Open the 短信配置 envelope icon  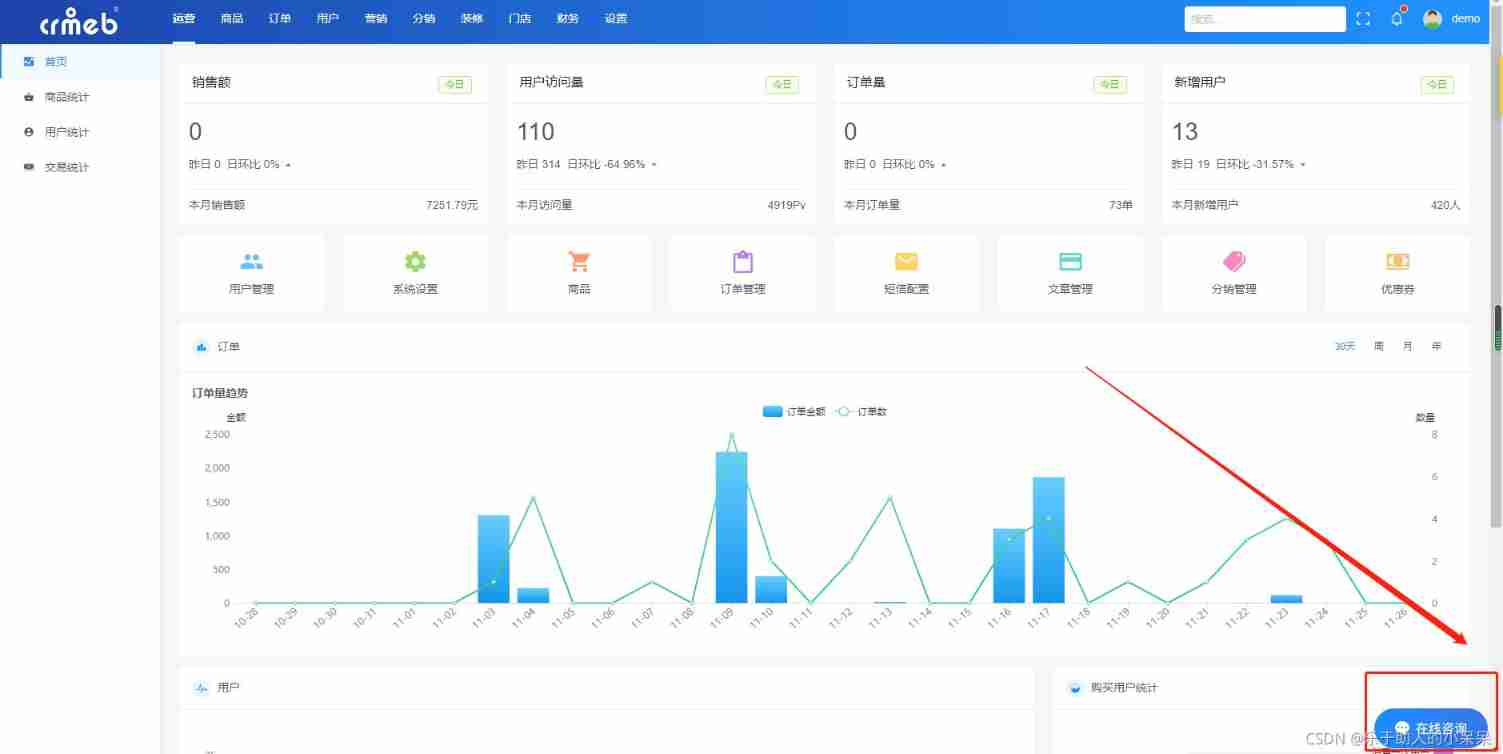[906, 263]
